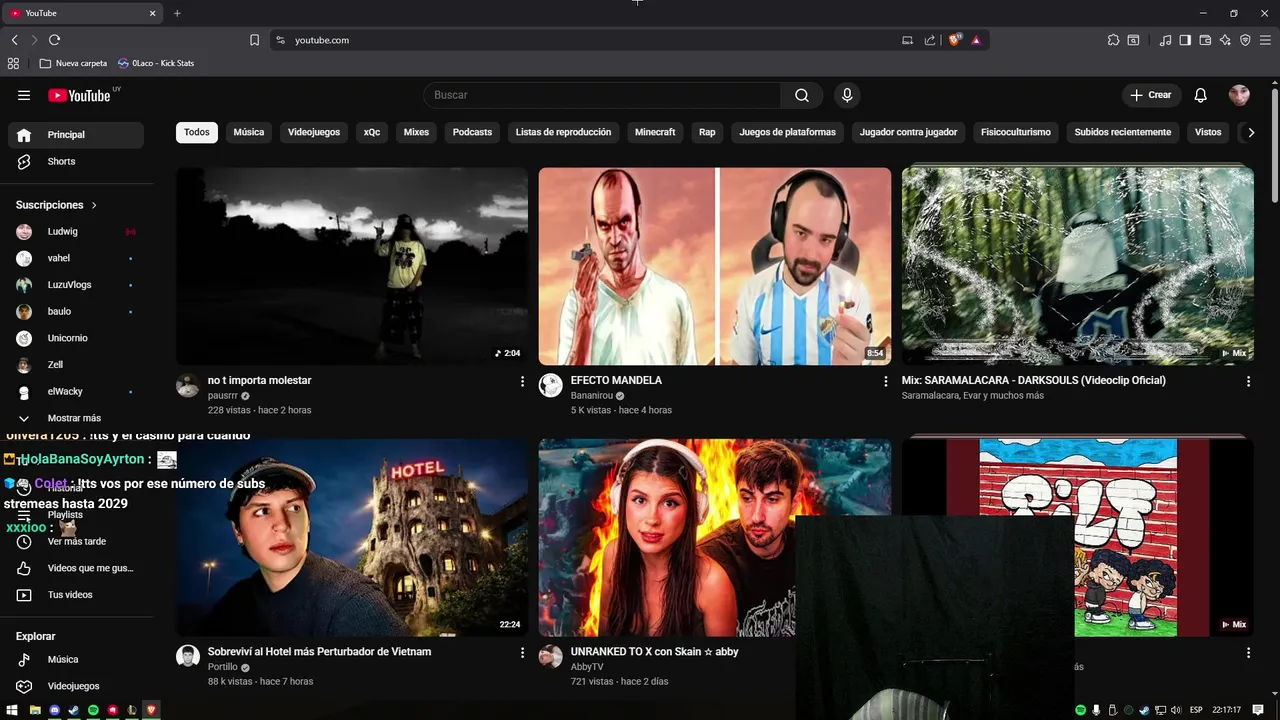Open Discord from the taskbar

click(54, 710)
